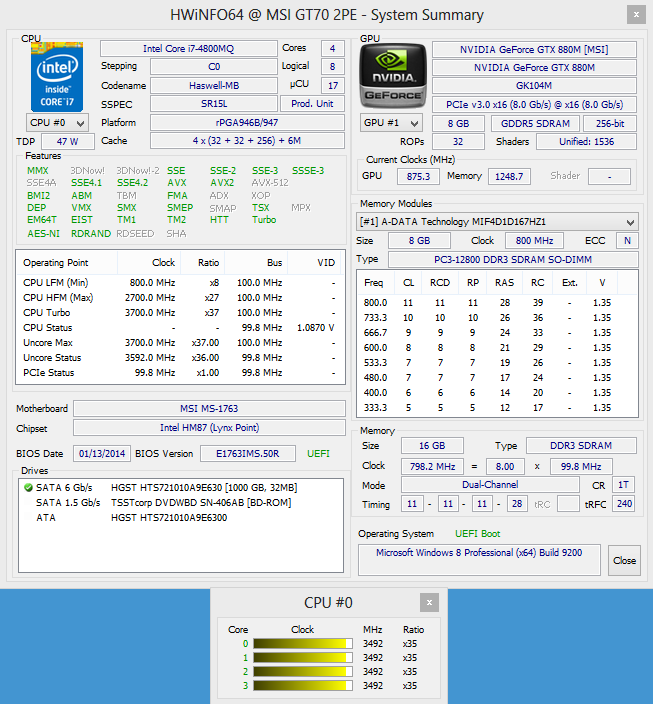Click the PCIe v3.0 x16 link field

tap(534, 105)
